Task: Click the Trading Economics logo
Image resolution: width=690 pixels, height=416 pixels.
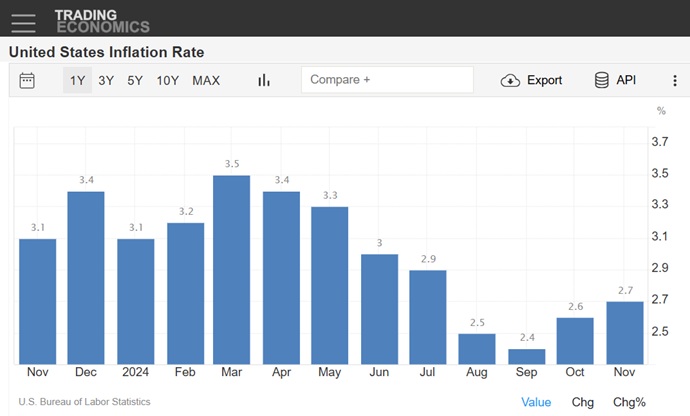Action: point(102,21)
